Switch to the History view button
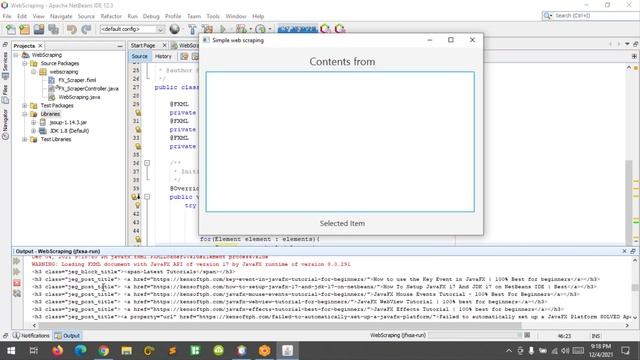Viewport: 640px width, 360px height. coord(163,56)
